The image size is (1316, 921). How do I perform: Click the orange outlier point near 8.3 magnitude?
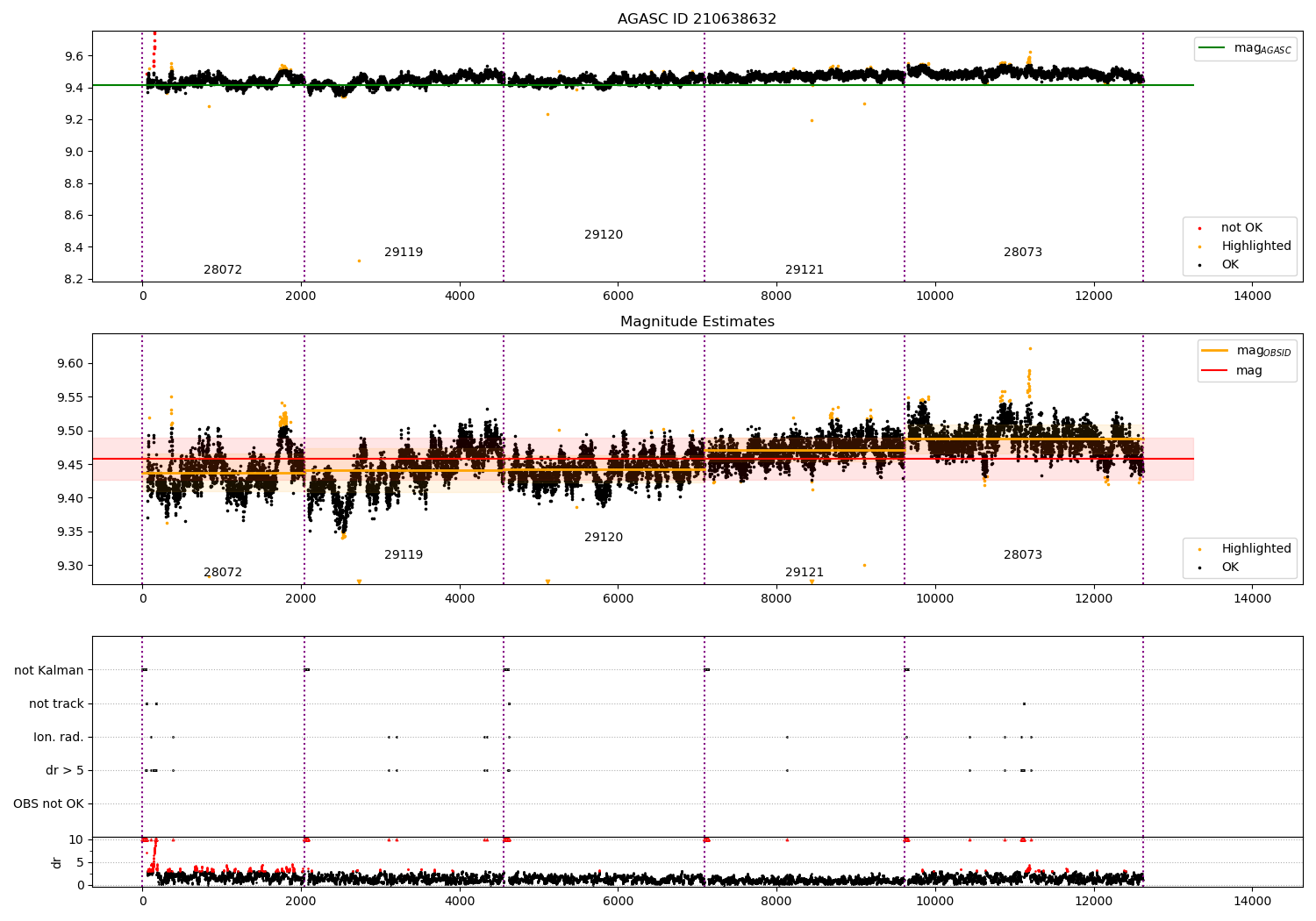[x=359, y=261]
